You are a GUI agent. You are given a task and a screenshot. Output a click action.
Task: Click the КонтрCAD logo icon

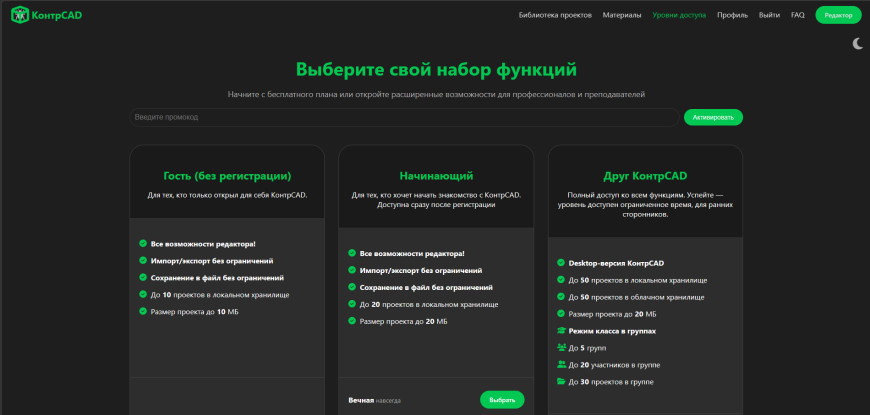[x=20, y=15]
